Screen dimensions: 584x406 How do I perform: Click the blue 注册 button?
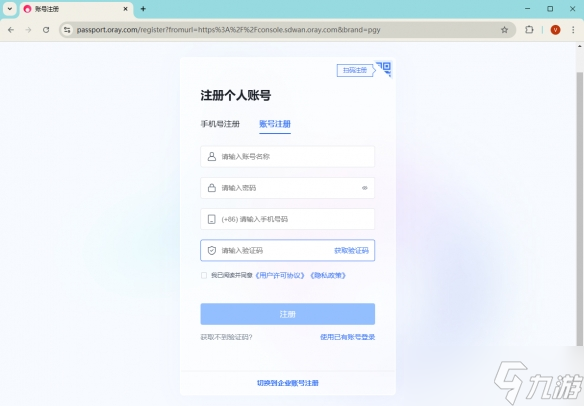coord(288,314)
